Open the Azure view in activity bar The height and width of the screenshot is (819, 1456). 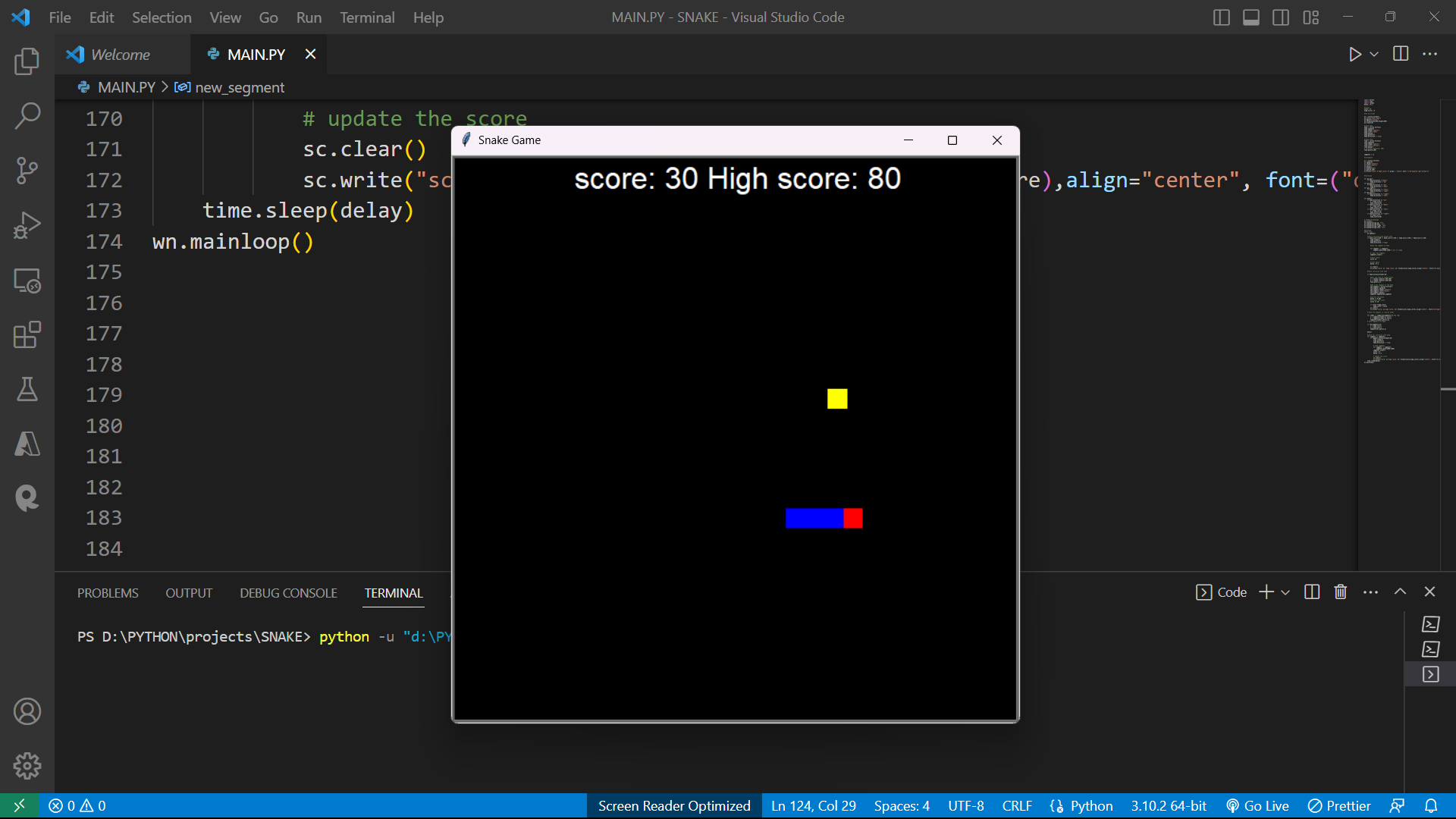pyautogui.click(x=27, y=444)
